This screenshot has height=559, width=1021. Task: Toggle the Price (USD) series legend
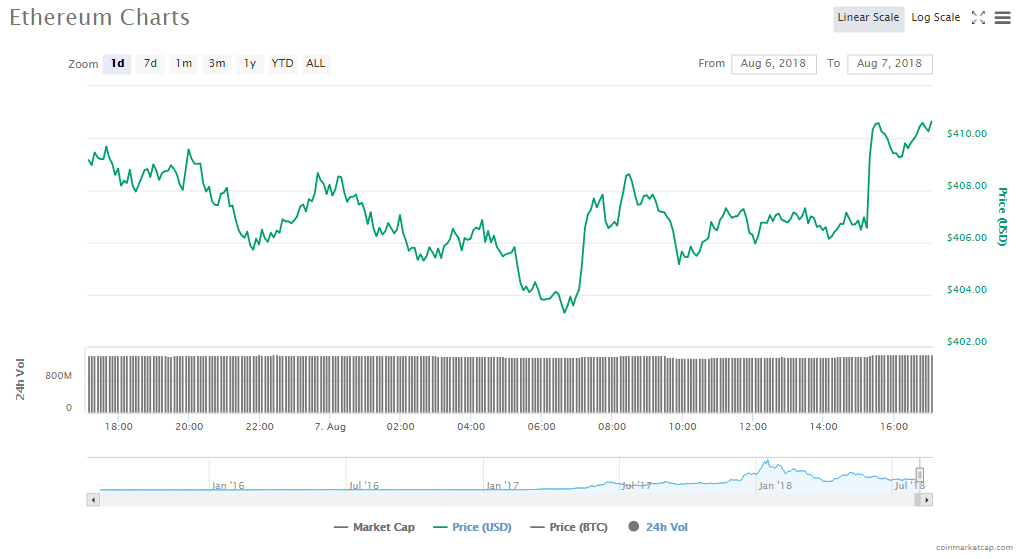[x=478, y=527]
